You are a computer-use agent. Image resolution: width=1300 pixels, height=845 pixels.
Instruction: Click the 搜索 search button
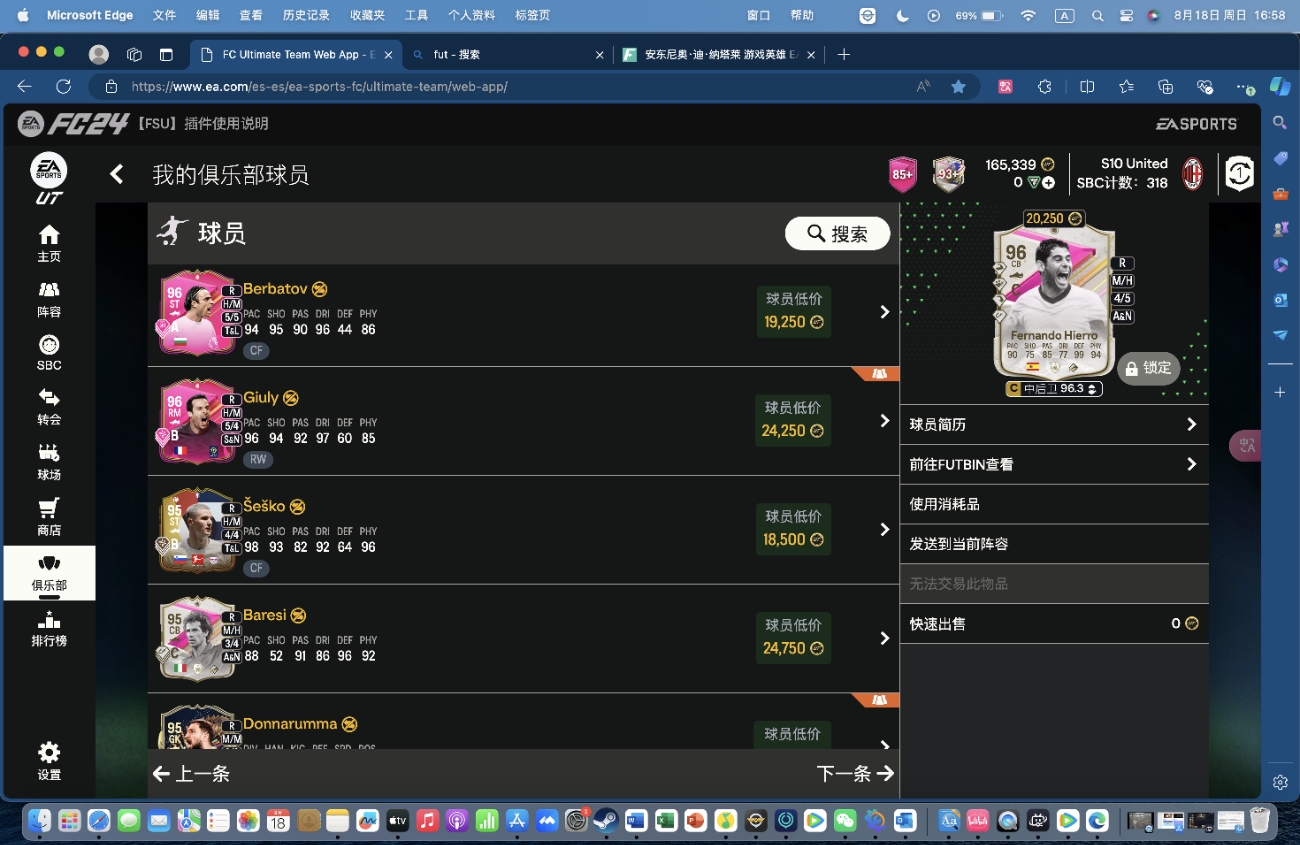click(837, 233)
